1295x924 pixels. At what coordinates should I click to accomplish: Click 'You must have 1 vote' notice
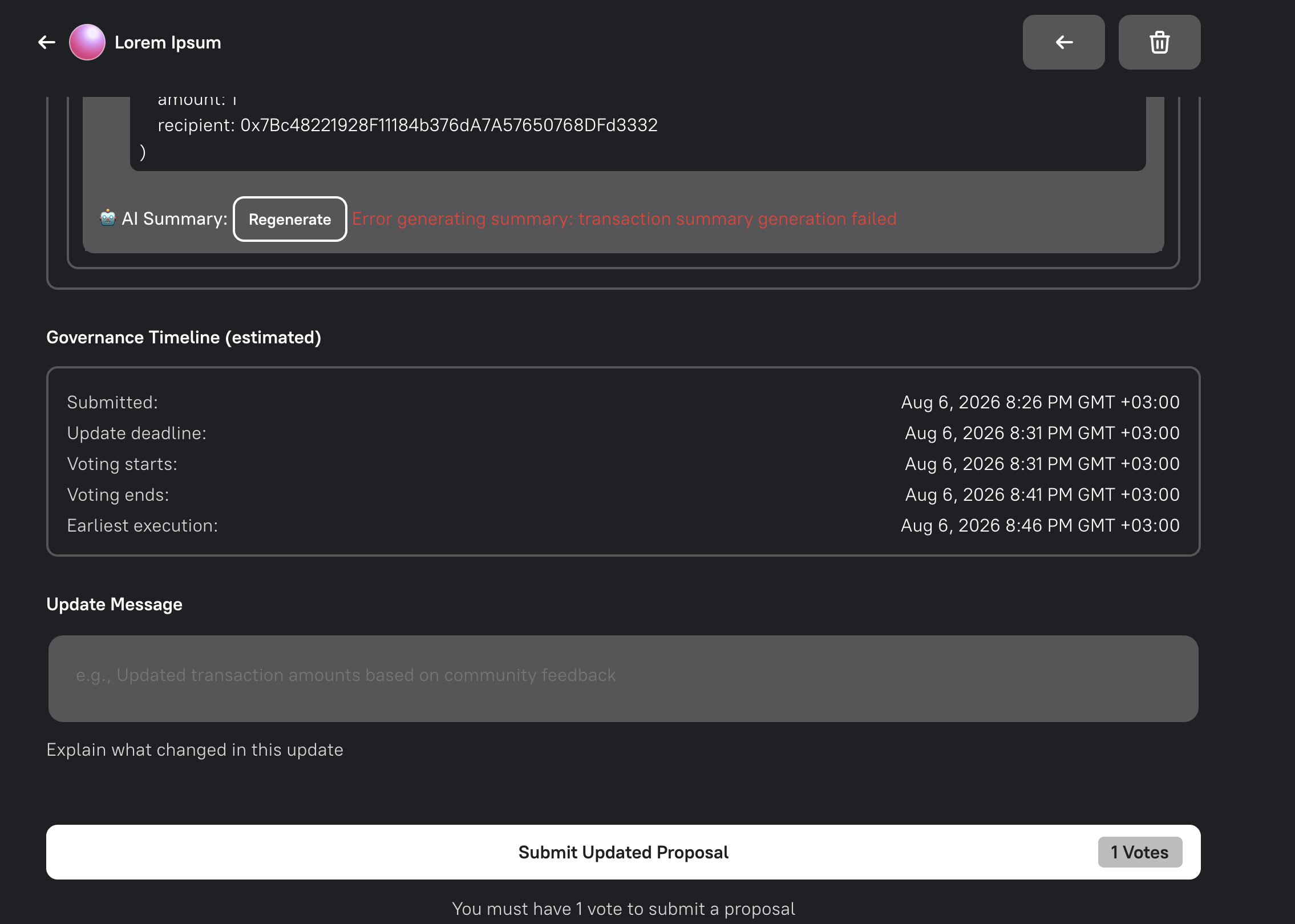point(623,909)
